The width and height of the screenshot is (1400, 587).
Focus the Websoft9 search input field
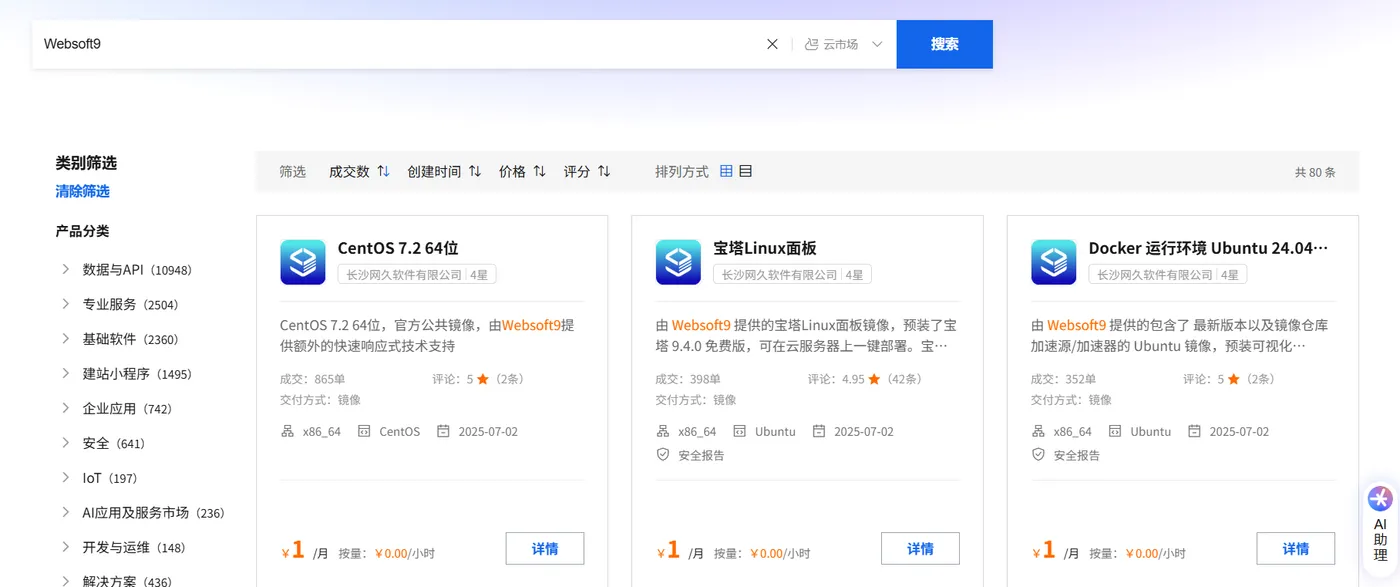(398, 44)
